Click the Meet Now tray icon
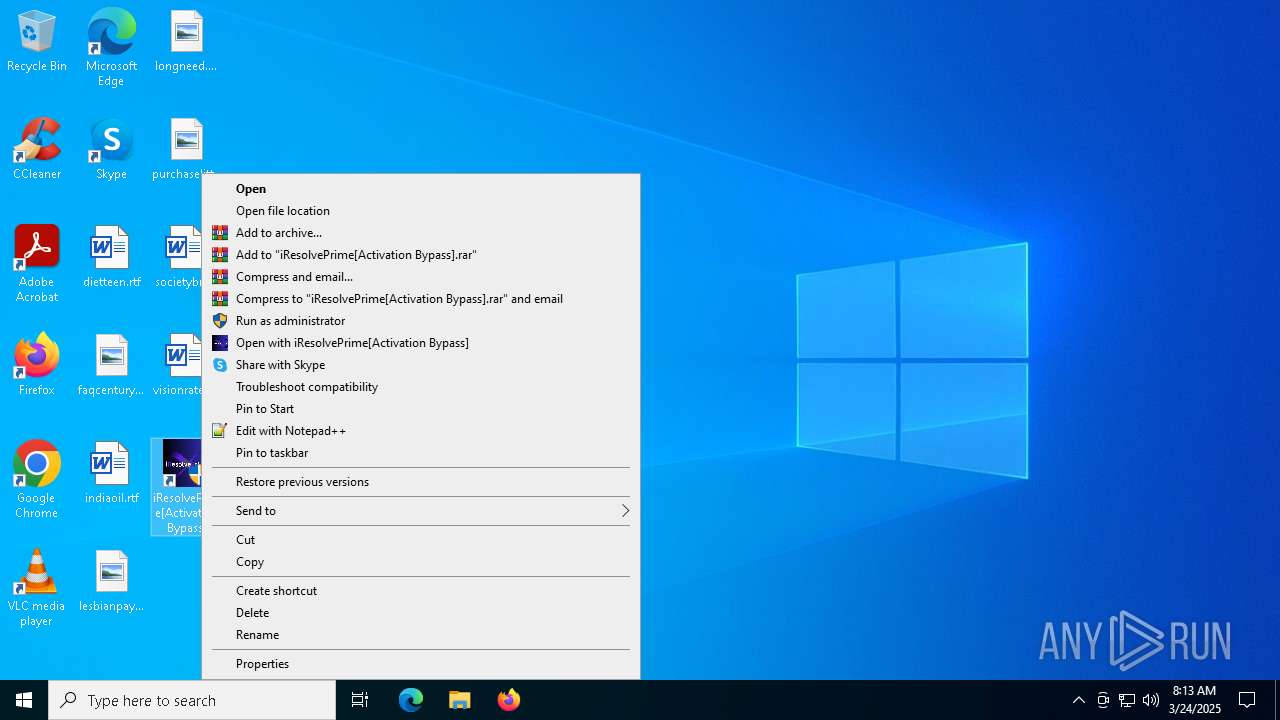The height and width of the screenshot is (720, 1280). [x=1103, y=700]
